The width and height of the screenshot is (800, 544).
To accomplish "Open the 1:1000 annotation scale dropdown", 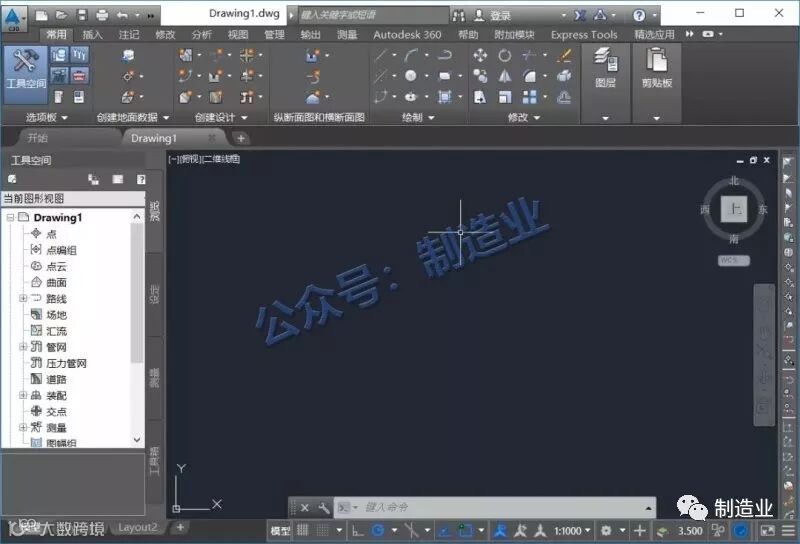I will coord(572,531).
